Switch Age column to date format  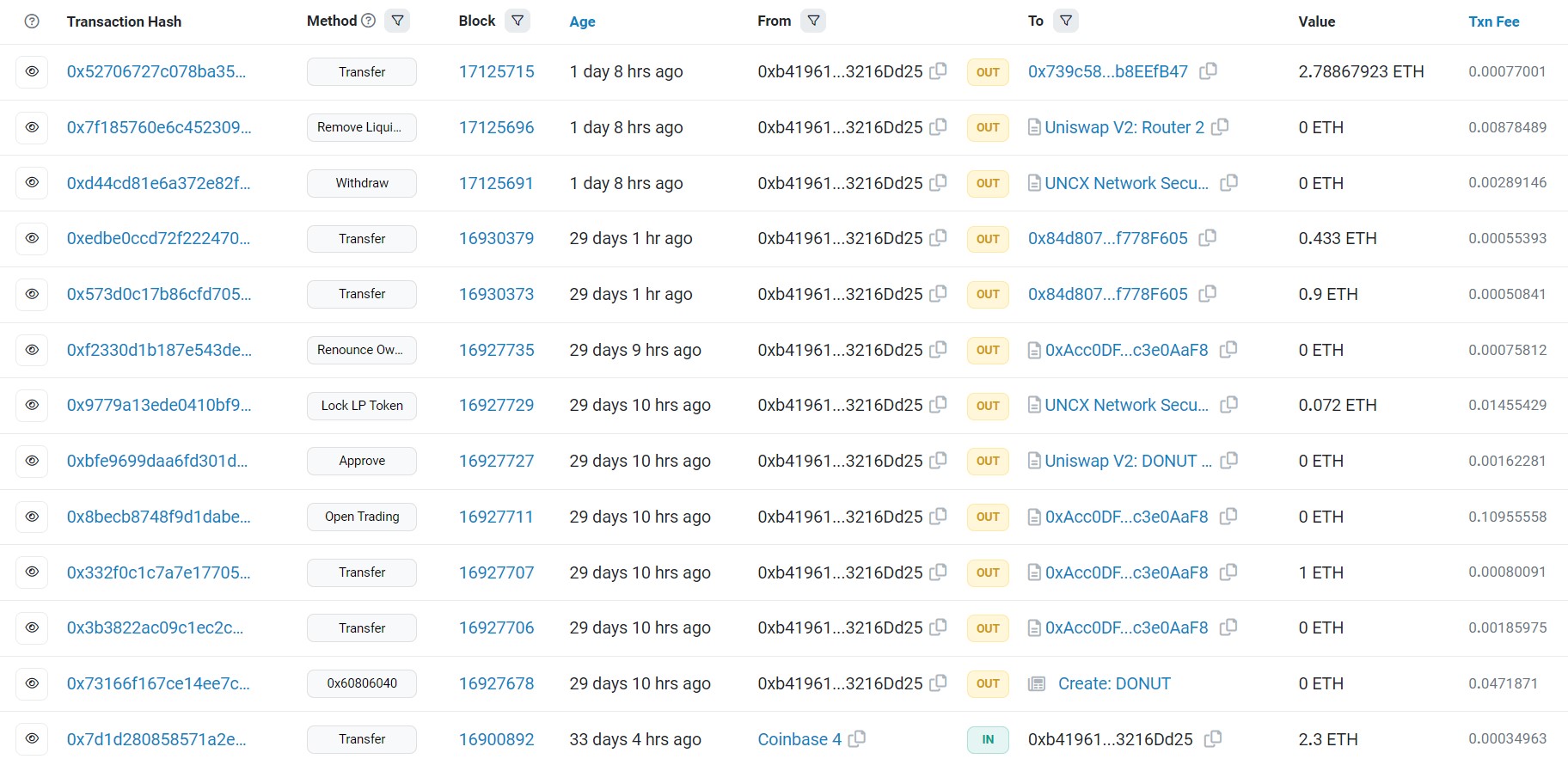tap(582, 21)
